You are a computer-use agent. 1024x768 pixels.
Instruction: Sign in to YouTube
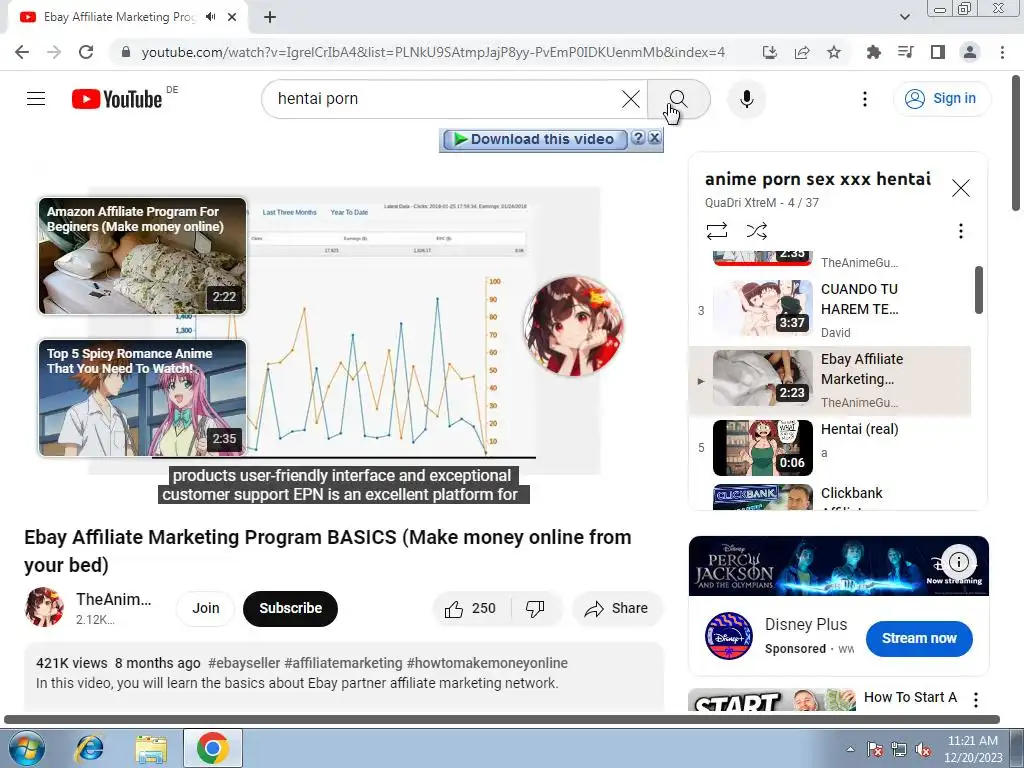(940, 99)
